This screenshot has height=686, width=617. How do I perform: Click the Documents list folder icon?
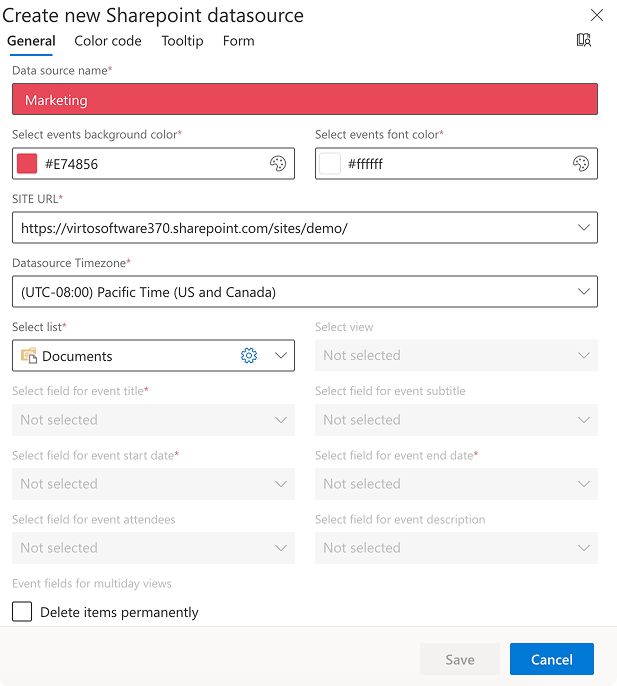pos(29,356)
